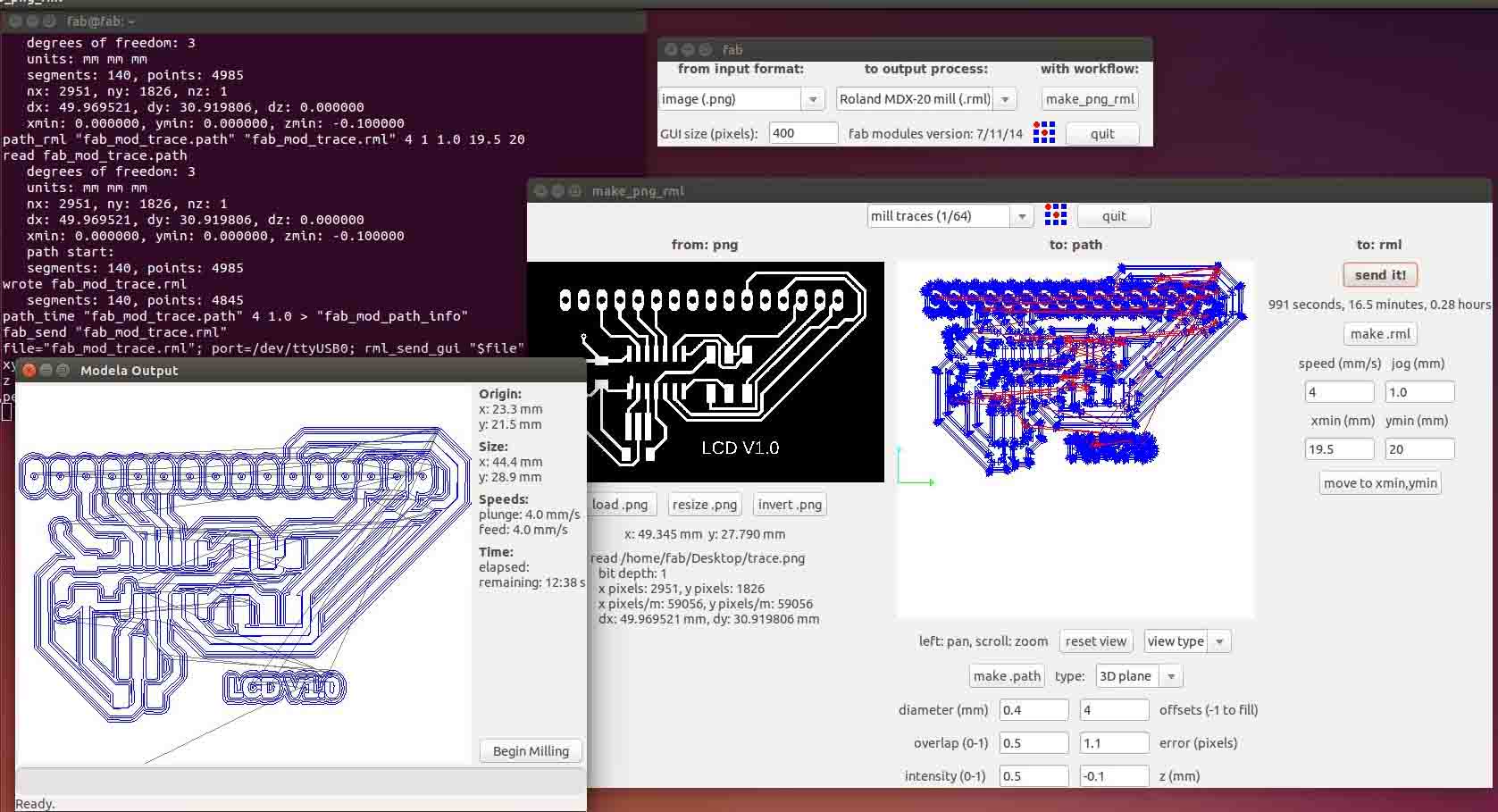Click the intensity (0-1) field
Image resolution: width=1498 pixels, height=812 pixels.
[x=1034, y=776]
